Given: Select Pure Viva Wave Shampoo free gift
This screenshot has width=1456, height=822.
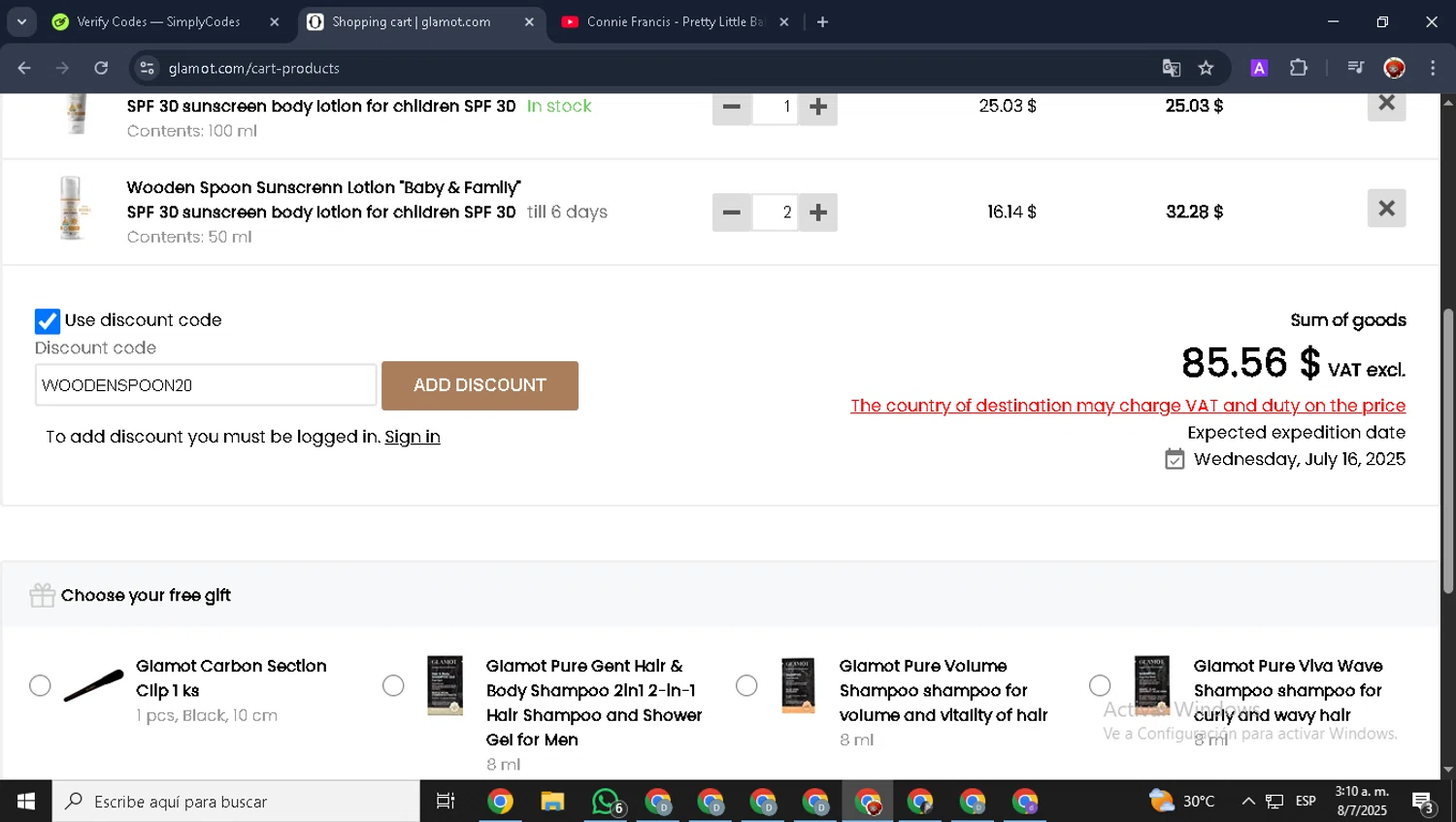Looking at the screenshot, I should (x=1100, y=685).
